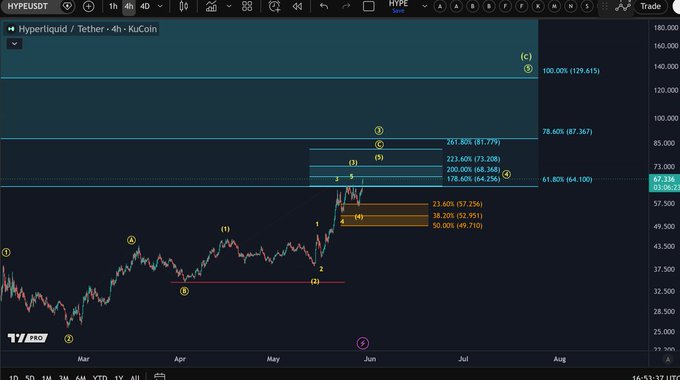
Task: Select the 100.00% (129.615) Fibonacci label
Action: [571, 71]
